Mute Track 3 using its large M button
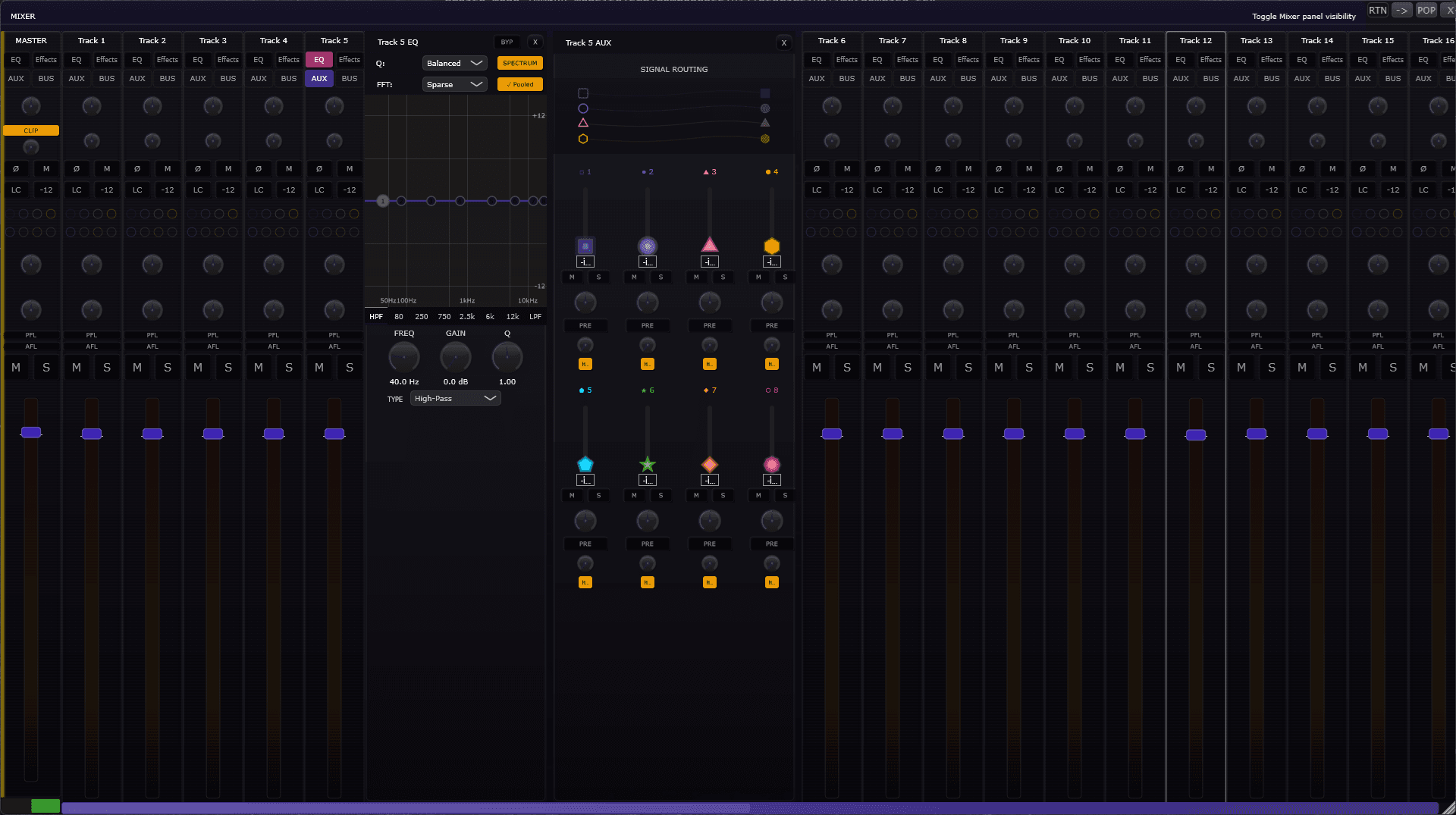 coord(198,368)
